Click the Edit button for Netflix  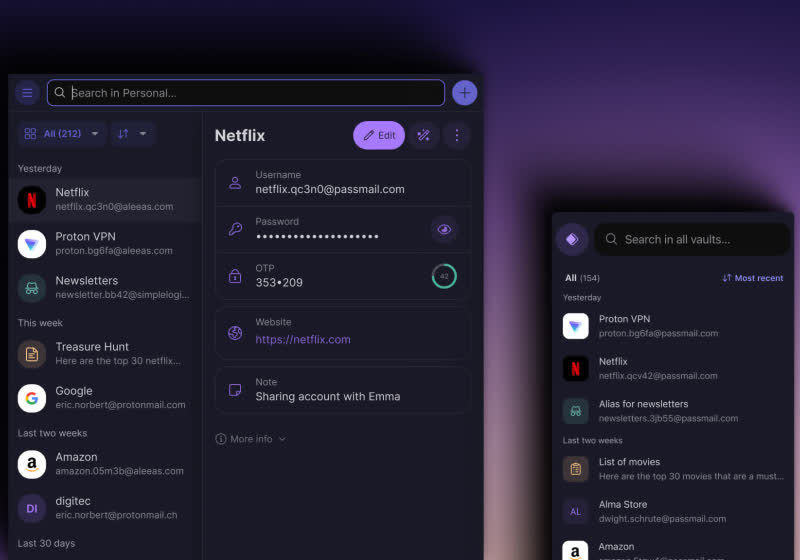(379, 135)
